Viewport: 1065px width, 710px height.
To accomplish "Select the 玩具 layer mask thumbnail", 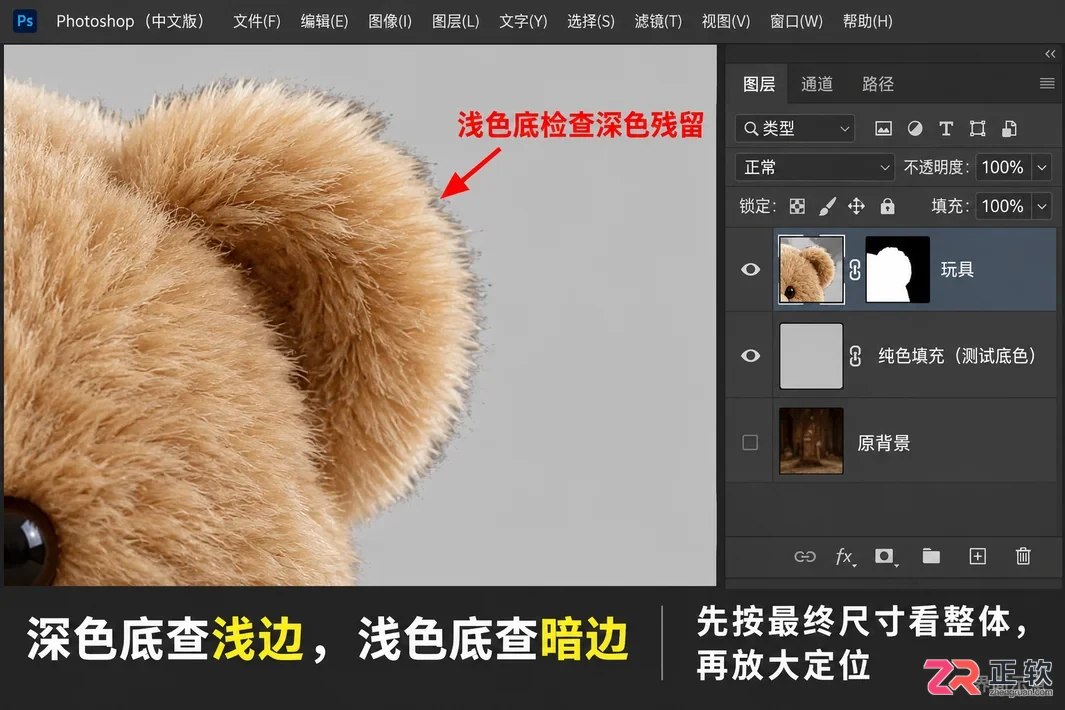I will point(897,270).
